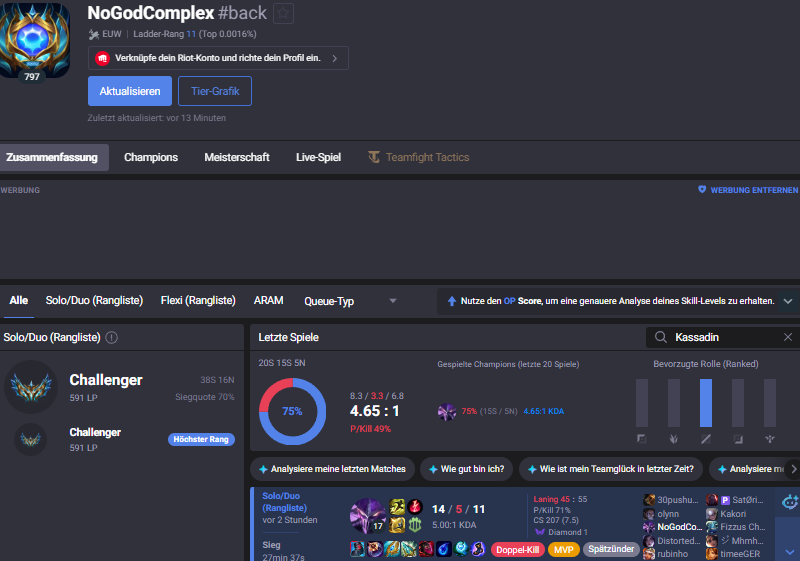This screenshot has height=561, width=800.
Task: Click the yellow keystone rune icon
Action: [x=397, y=524]
